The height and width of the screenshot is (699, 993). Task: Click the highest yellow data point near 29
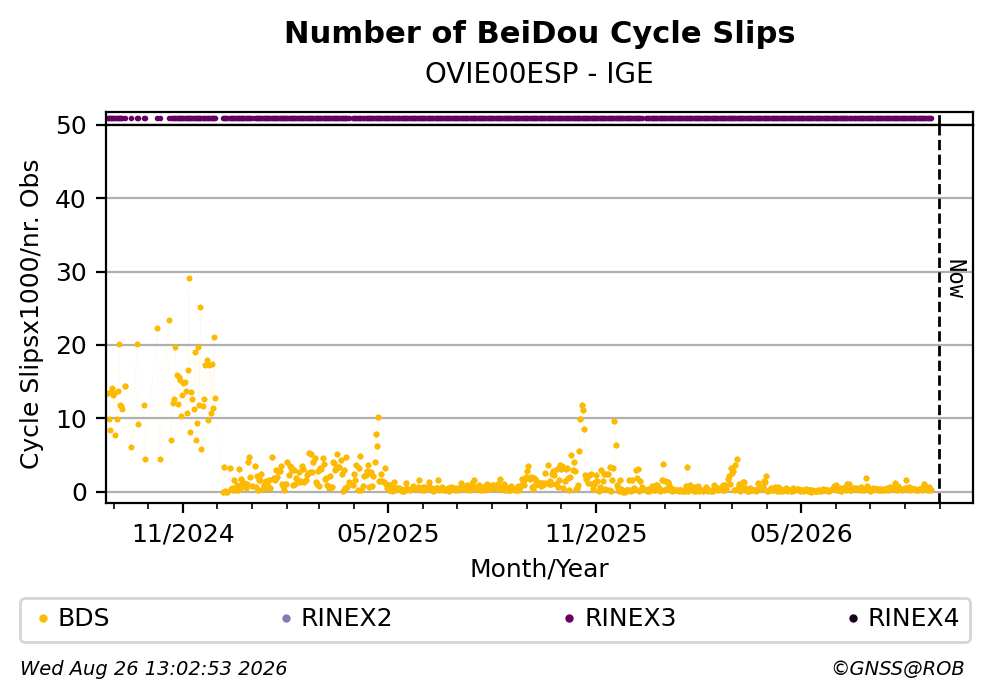tap(189, 279)
